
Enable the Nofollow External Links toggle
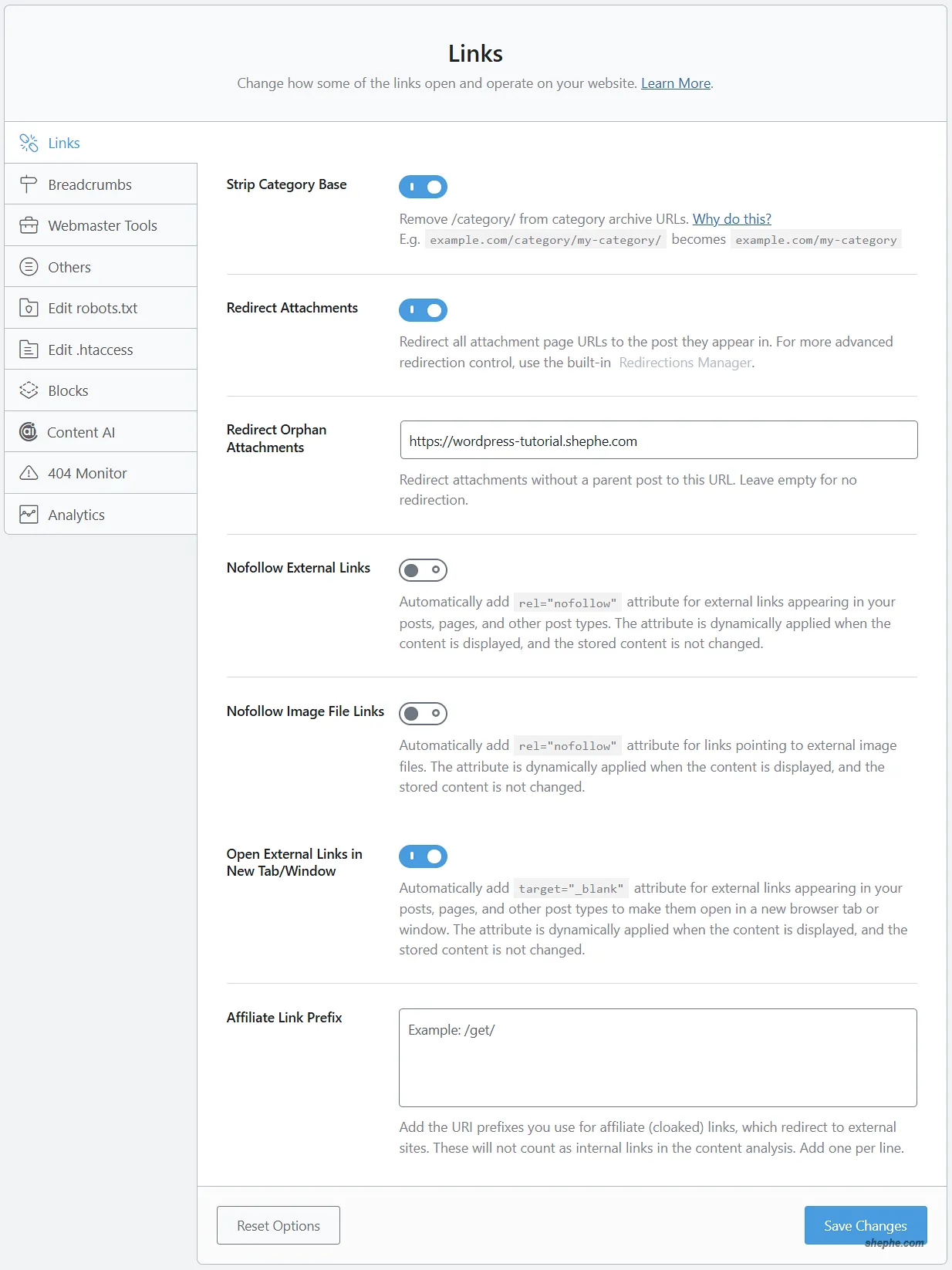point(423,570)
